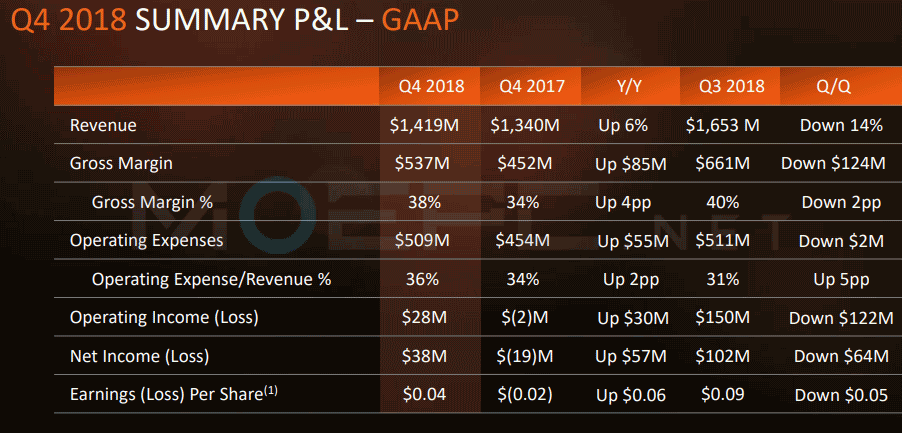Click the slide title 'SUMMARY P&L – GAAP'
The image size is (902, 433).
(x=296, y=21)
